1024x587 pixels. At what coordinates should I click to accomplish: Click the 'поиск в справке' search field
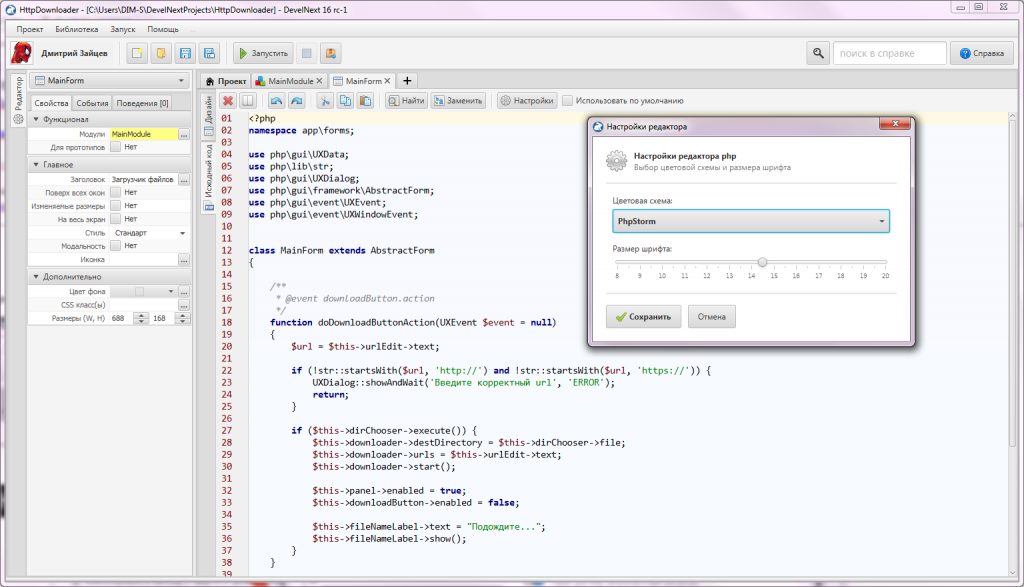click(x=889, y=53)
